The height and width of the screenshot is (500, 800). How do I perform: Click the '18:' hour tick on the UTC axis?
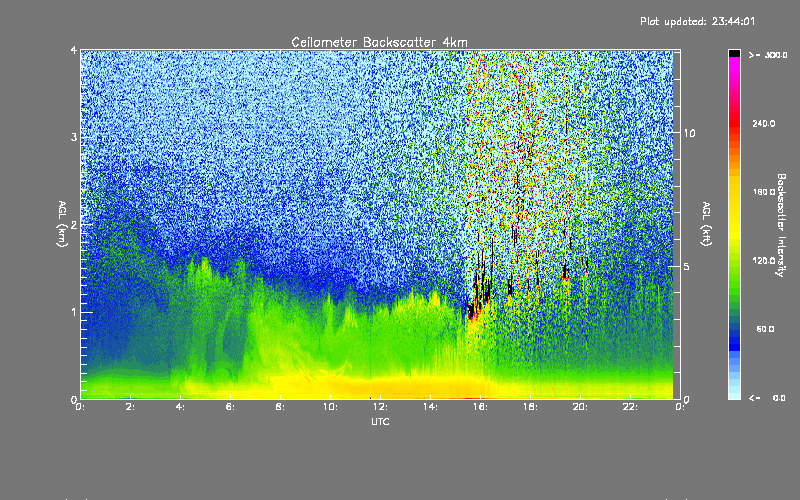(531, 407)
